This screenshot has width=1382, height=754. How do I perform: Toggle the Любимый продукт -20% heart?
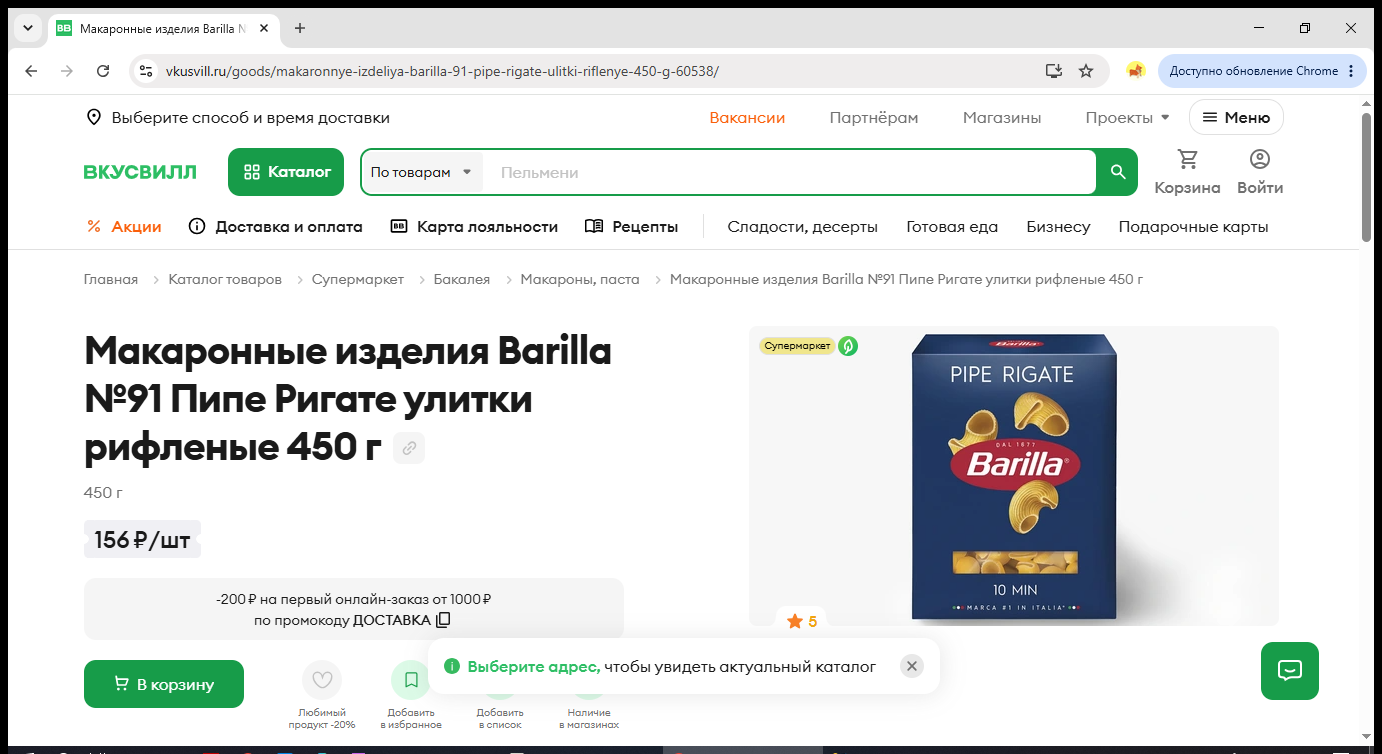[322, 680]
